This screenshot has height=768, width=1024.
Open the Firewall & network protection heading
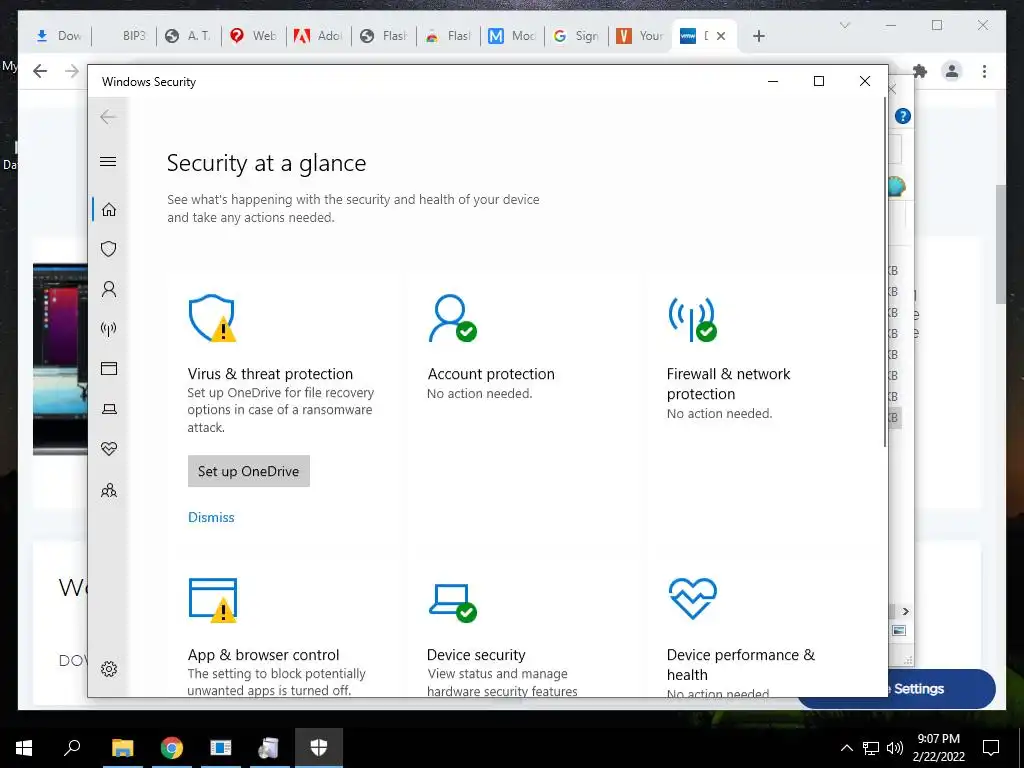tap(729, 383)
